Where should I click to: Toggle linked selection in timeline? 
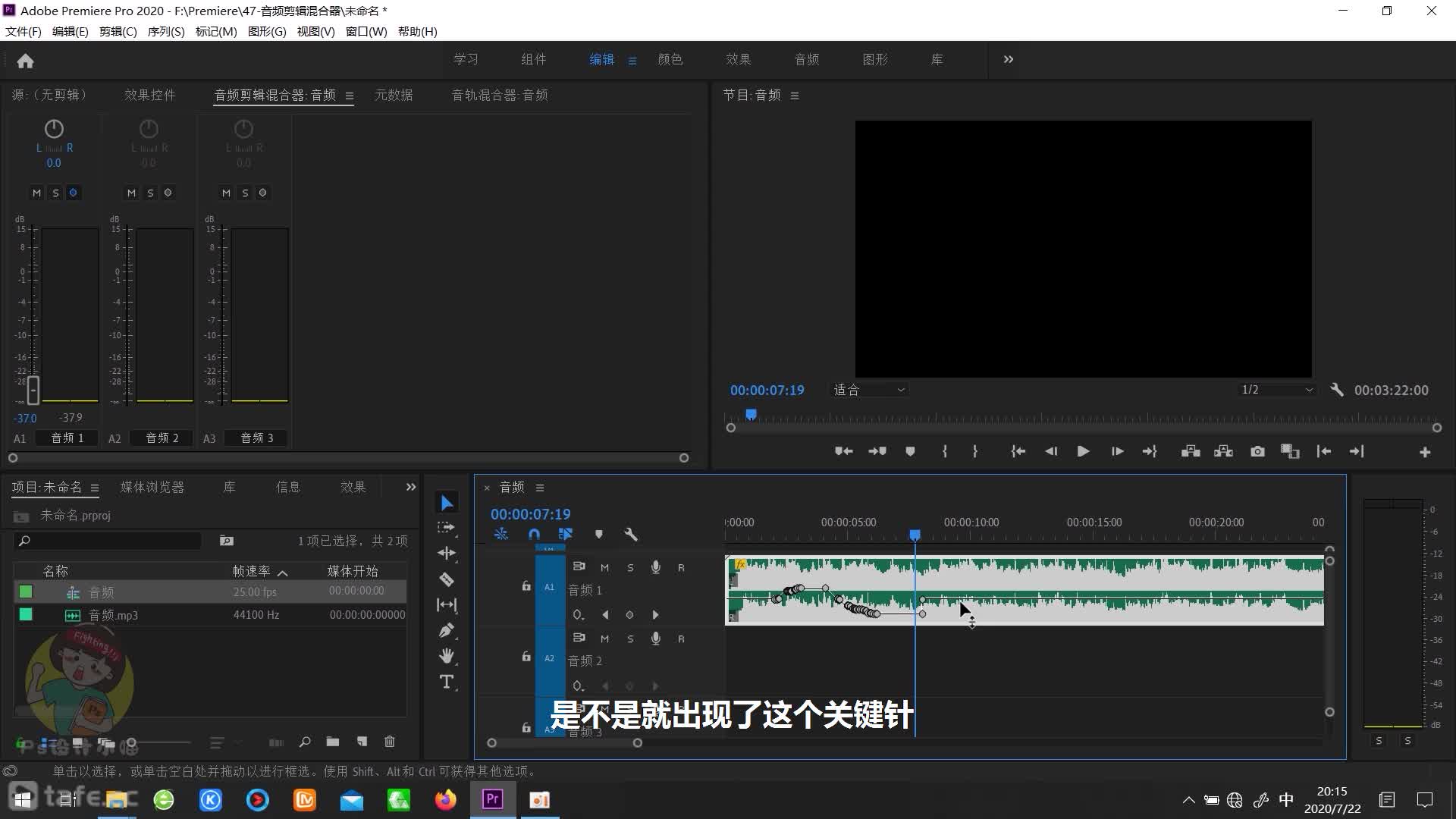566,535
